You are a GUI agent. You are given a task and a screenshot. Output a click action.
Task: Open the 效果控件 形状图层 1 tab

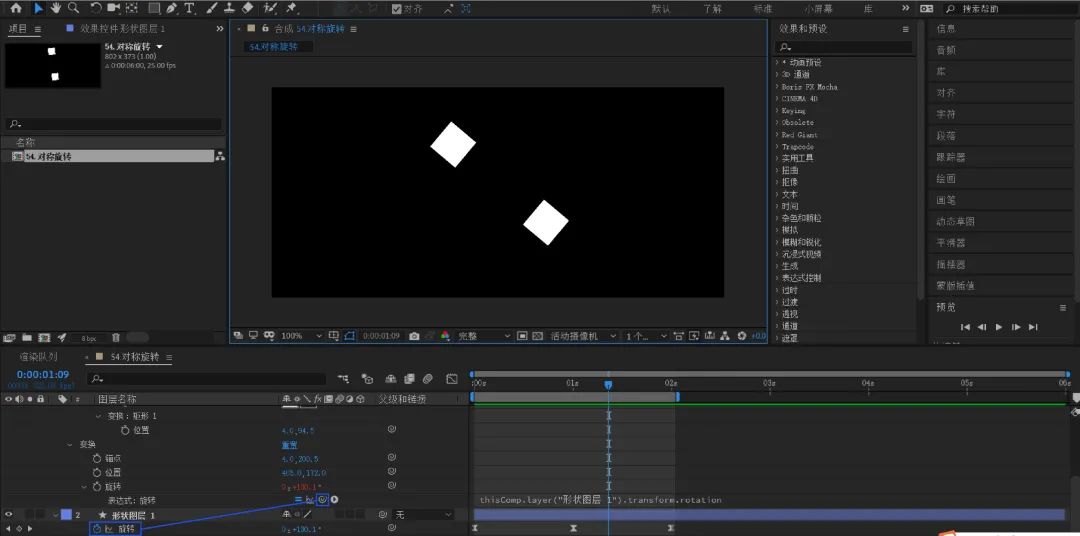tap(122, 29)
